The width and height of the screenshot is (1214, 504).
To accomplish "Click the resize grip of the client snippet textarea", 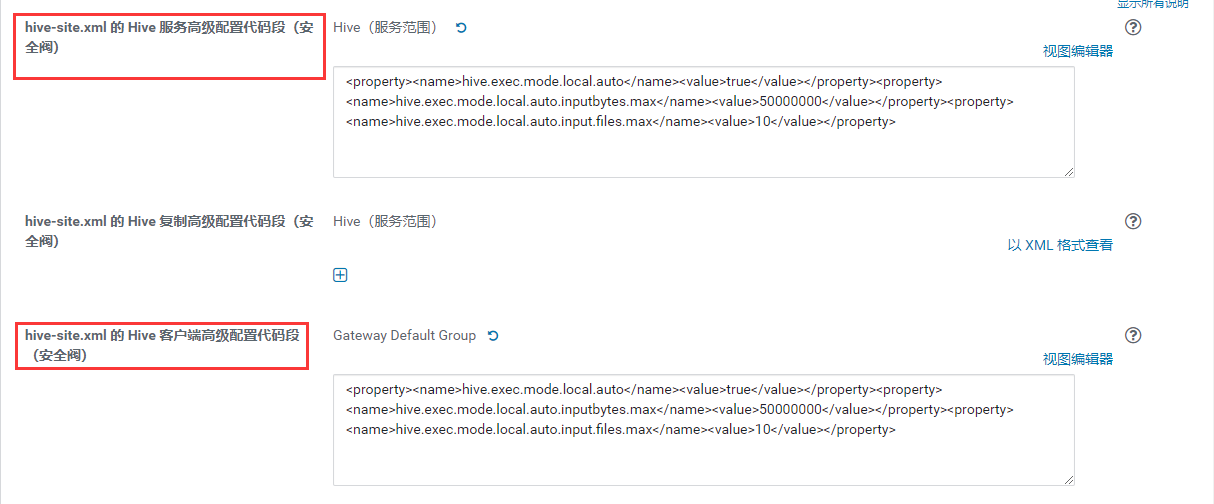I will (x=1069, y=480).
